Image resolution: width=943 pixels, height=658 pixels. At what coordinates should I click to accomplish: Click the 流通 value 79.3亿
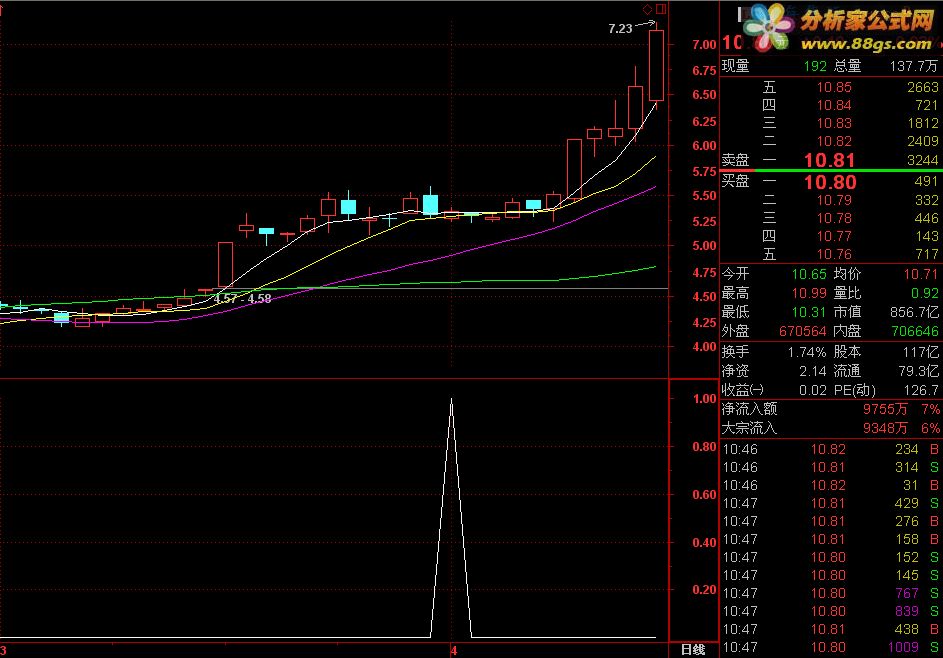(x=918, y=371)
